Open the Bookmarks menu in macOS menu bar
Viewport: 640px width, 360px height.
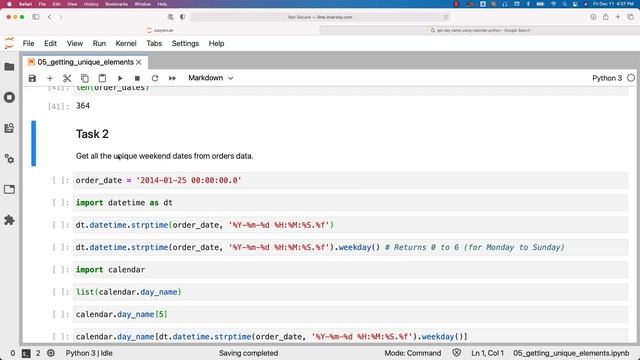click(x=116, y=4)
